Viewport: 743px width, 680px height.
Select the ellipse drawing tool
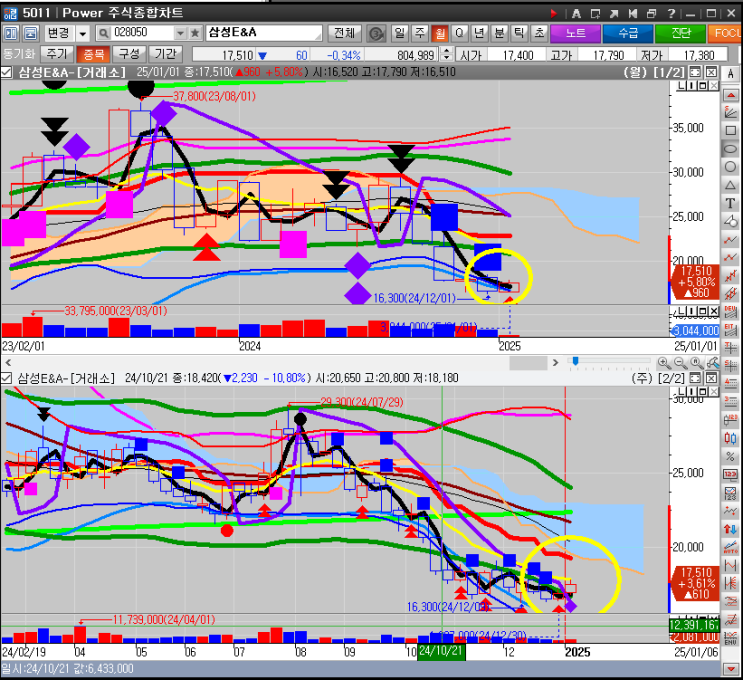730,149
